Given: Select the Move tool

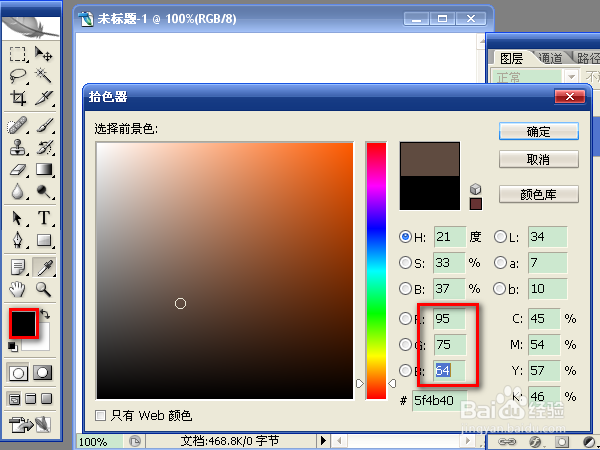Looking at the screenshot, I should (x=44, y=54).
